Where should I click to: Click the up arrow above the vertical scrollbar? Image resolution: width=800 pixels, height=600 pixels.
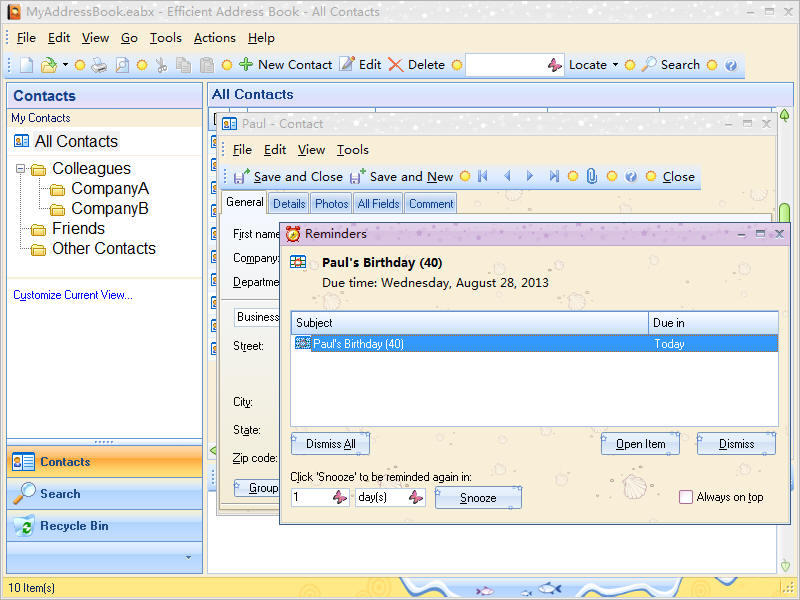click(x=785, y=115)
